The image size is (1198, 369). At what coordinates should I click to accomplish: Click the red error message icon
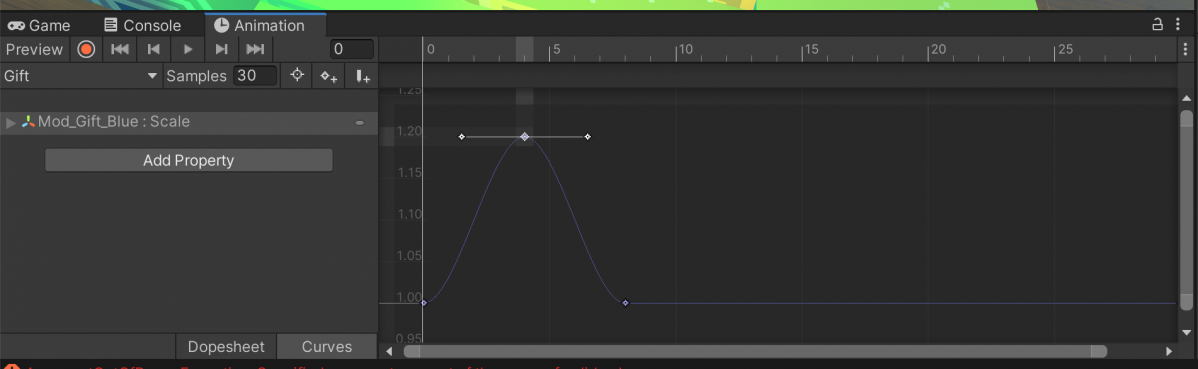click(12, 367)
